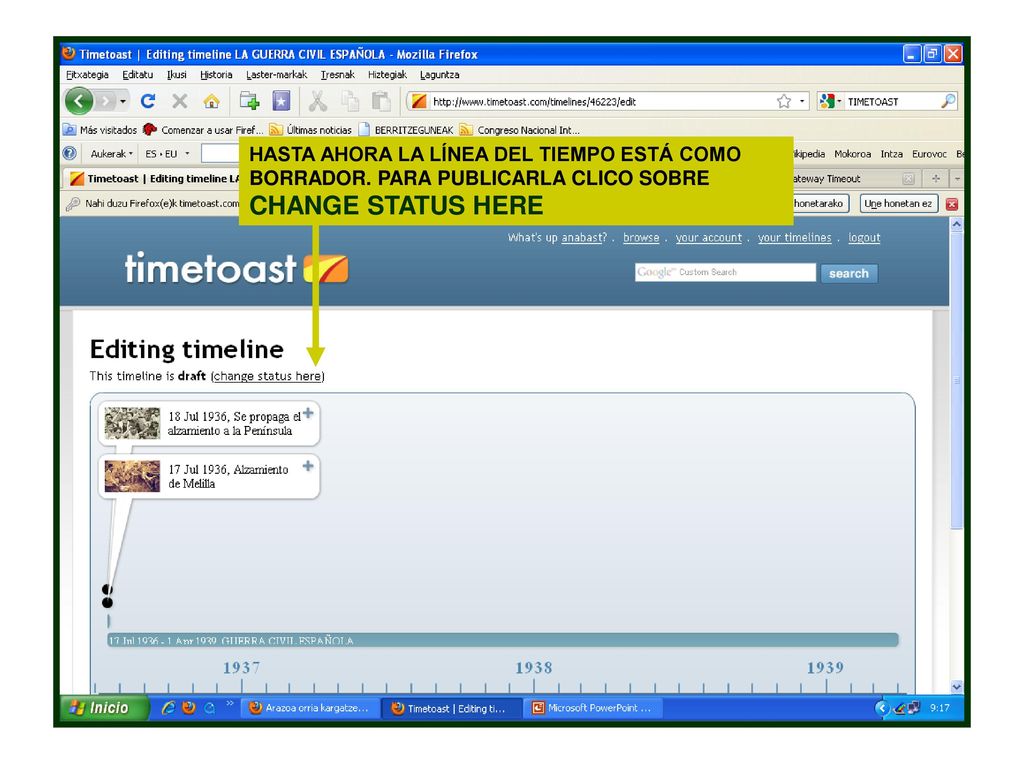
Task: Open the Últimas noticias bookmark feed
Action: pos(311,130)
